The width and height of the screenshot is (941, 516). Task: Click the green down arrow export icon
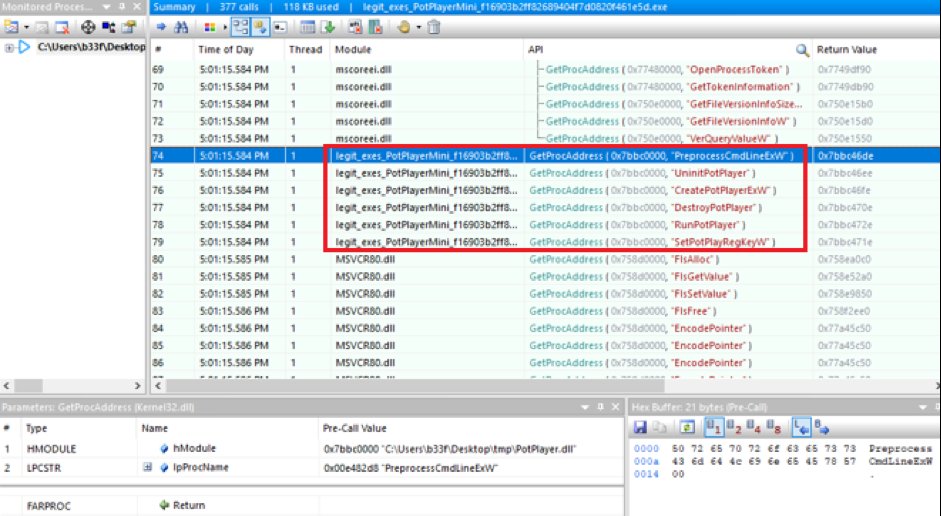pyautogui.click(x=328, y=27)
